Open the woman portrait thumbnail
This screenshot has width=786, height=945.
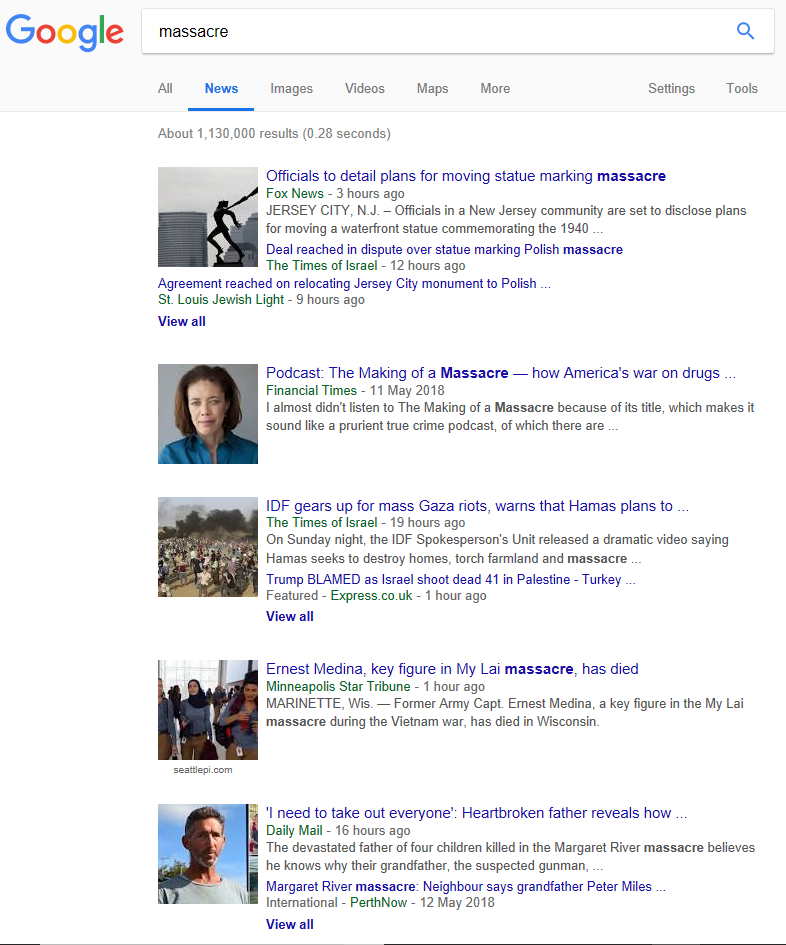(x=208, y=414)
